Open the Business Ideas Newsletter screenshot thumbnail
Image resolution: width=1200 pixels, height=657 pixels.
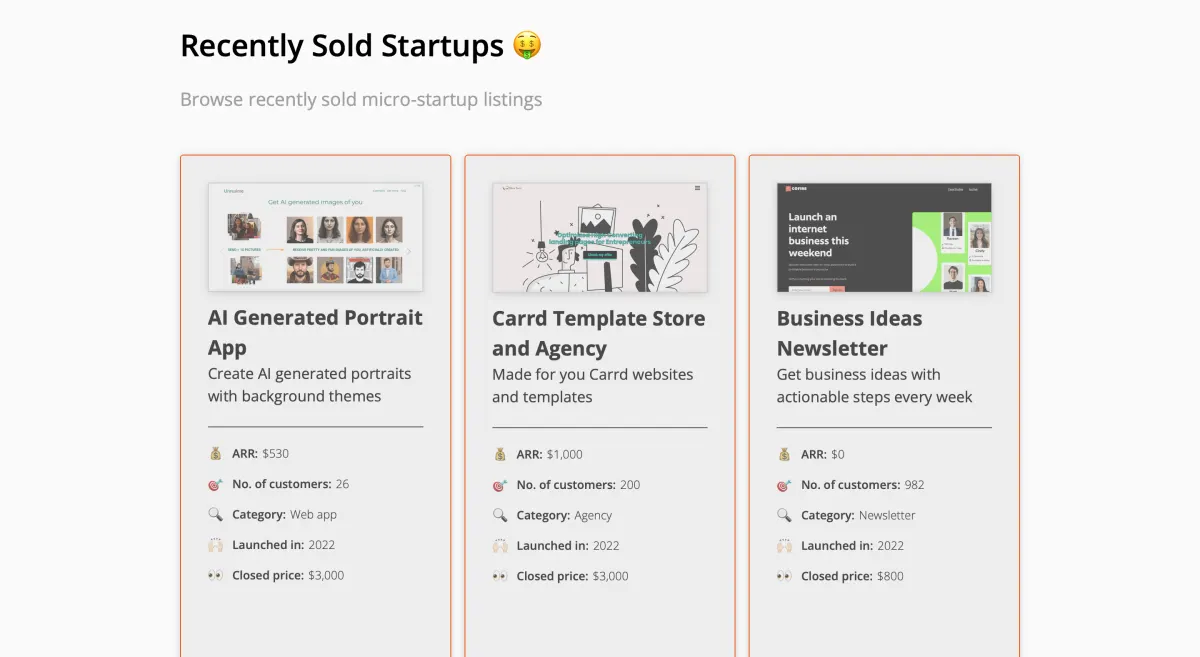pyautogui.click(x=884, y=237)
